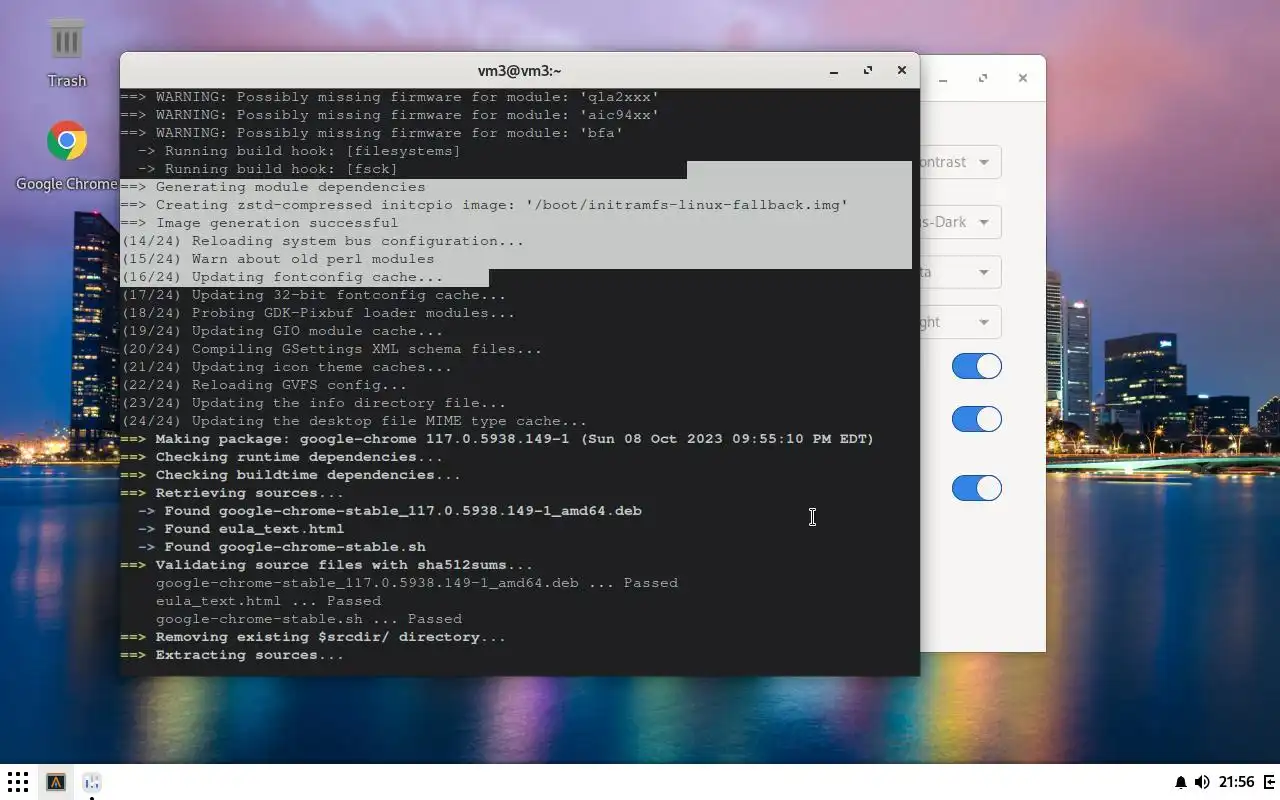Click the 'Checking runtime dependencies...' line
The height and width of the screenshot is (800, 1280).
click(282, 457)
